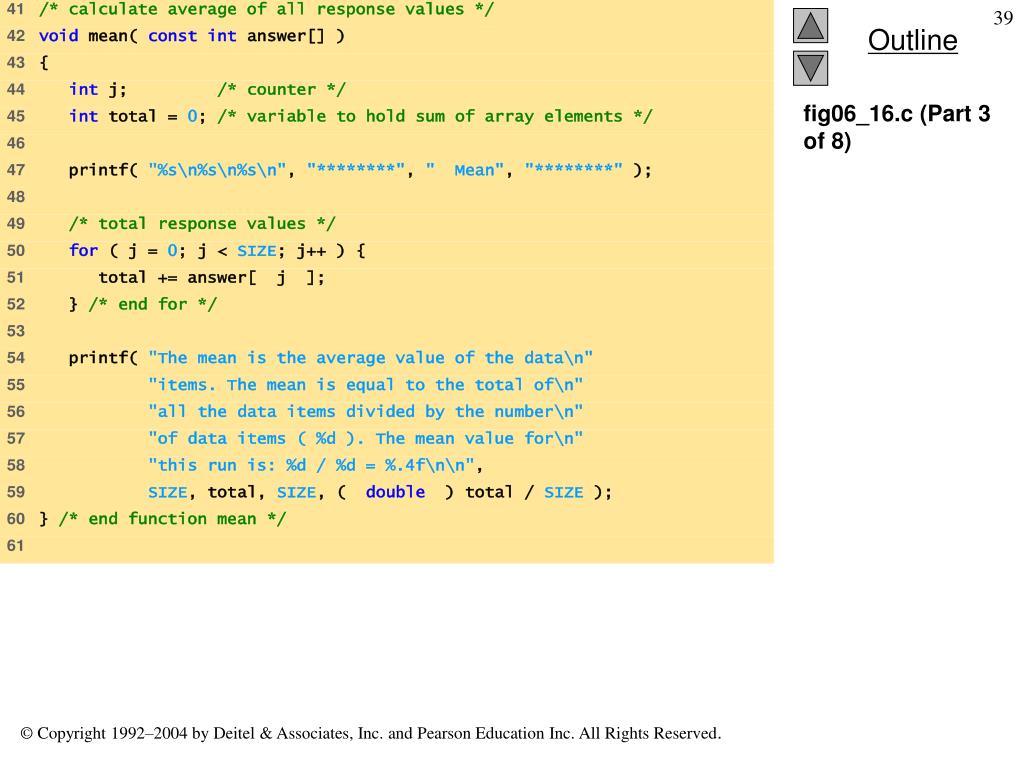Click string 'all the data items divided by the number'
1024x768 pixels.
pyautogui.click(x=366, y=411)
